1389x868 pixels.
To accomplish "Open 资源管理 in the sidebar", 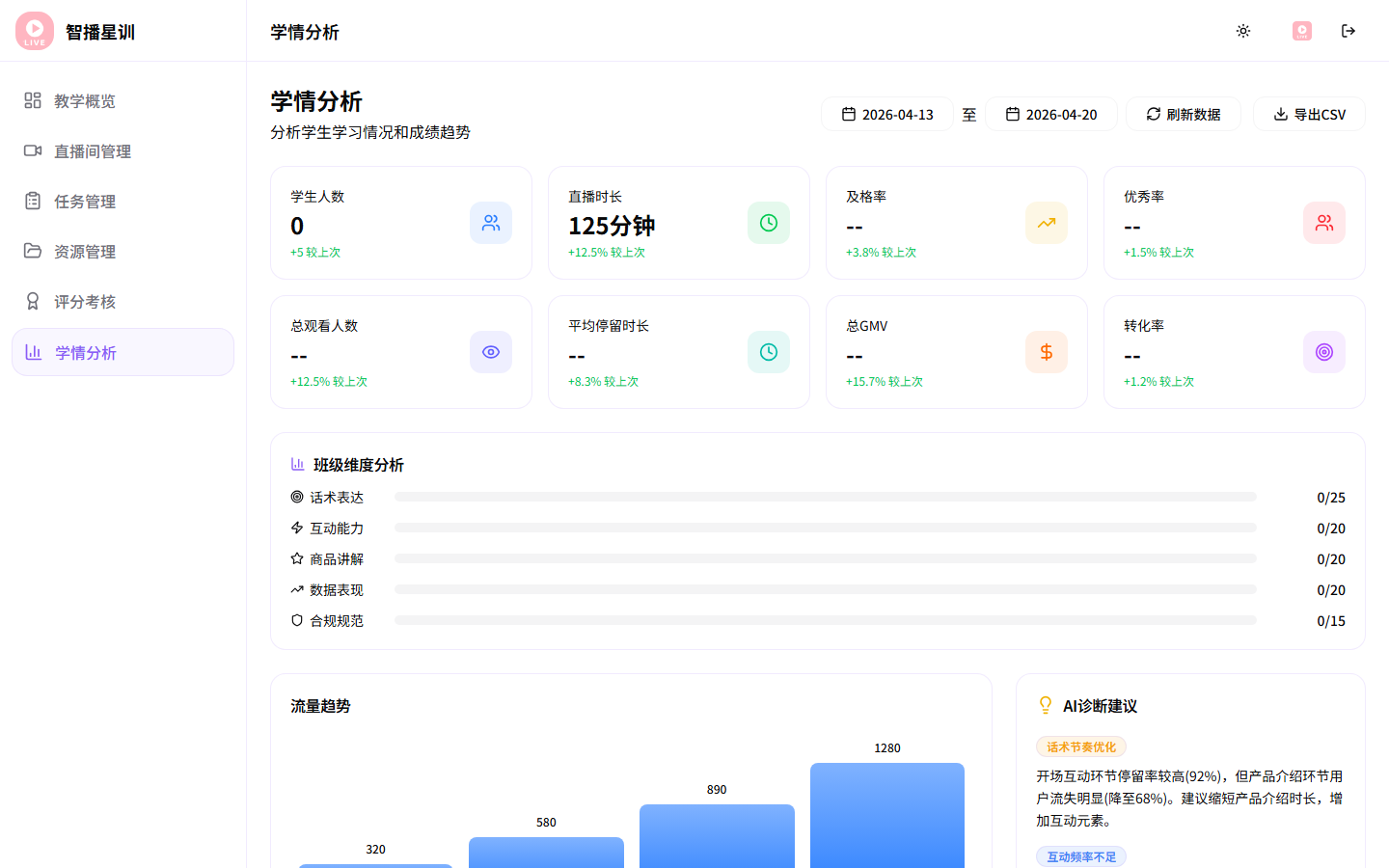I will [x=123, y=251].
